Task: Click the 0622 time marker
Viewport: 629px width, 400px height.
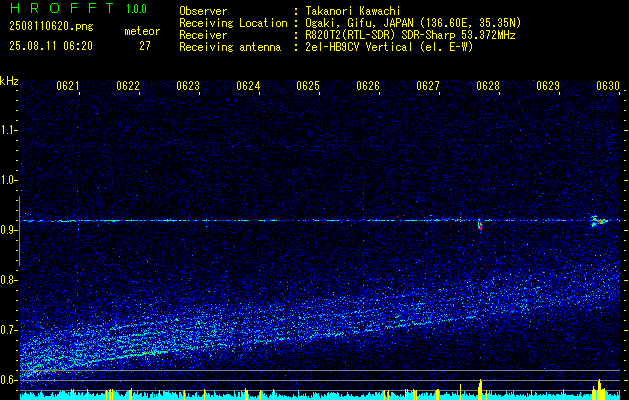Action: tap(128, 86)
